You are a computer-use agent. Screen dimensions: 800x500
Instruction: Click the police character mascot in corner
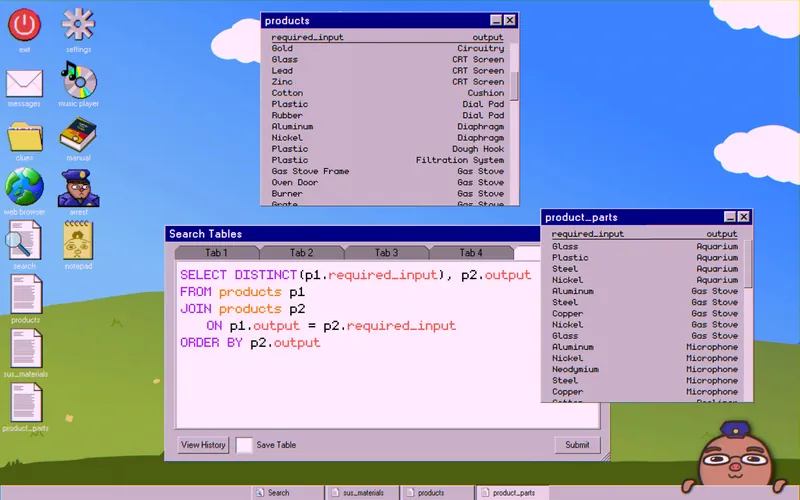click(x=734, y=456)
